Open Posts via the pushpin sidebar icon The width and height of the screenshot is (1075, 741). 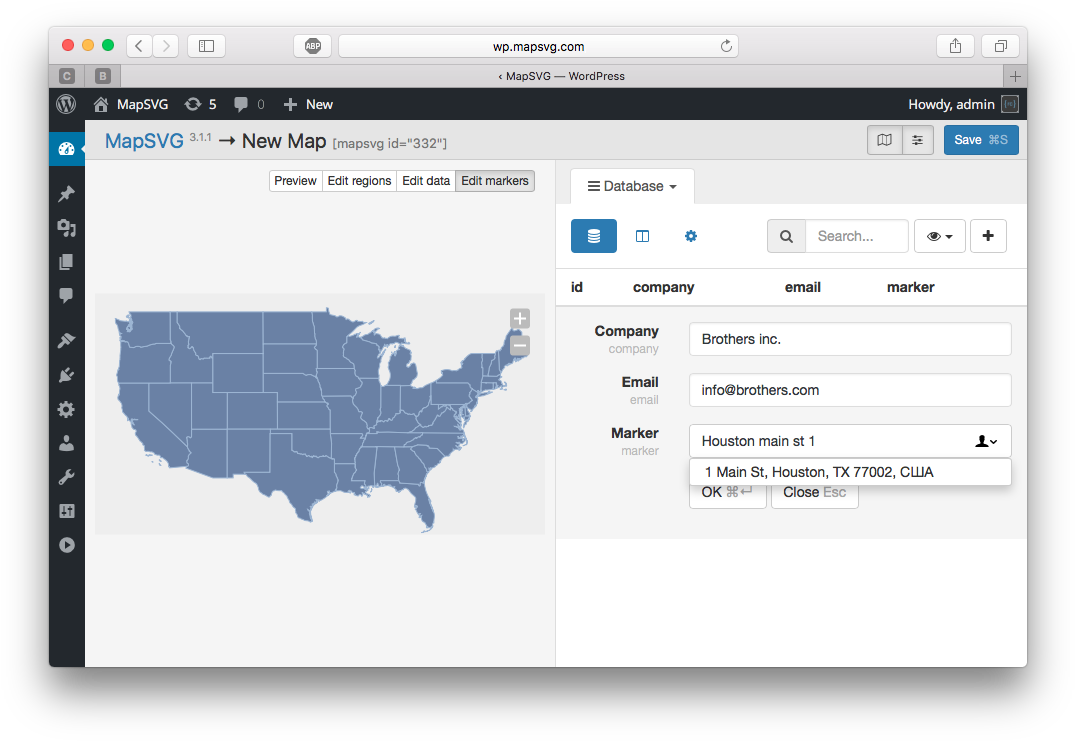click(67, 194)
